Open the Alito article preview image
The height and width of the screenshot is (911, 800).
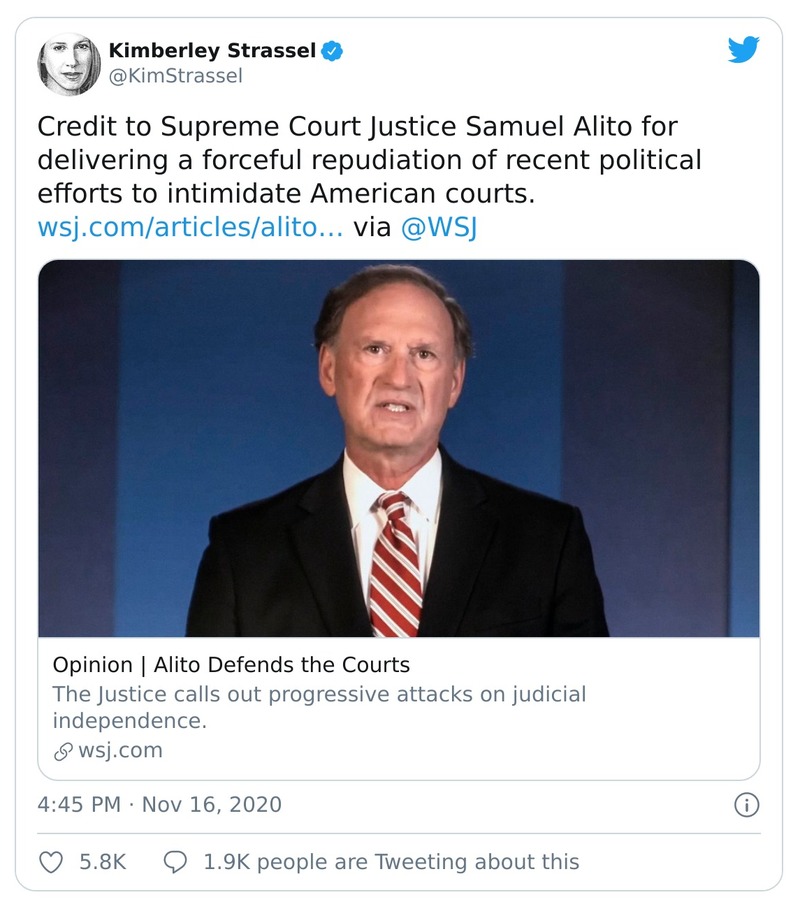398,448
